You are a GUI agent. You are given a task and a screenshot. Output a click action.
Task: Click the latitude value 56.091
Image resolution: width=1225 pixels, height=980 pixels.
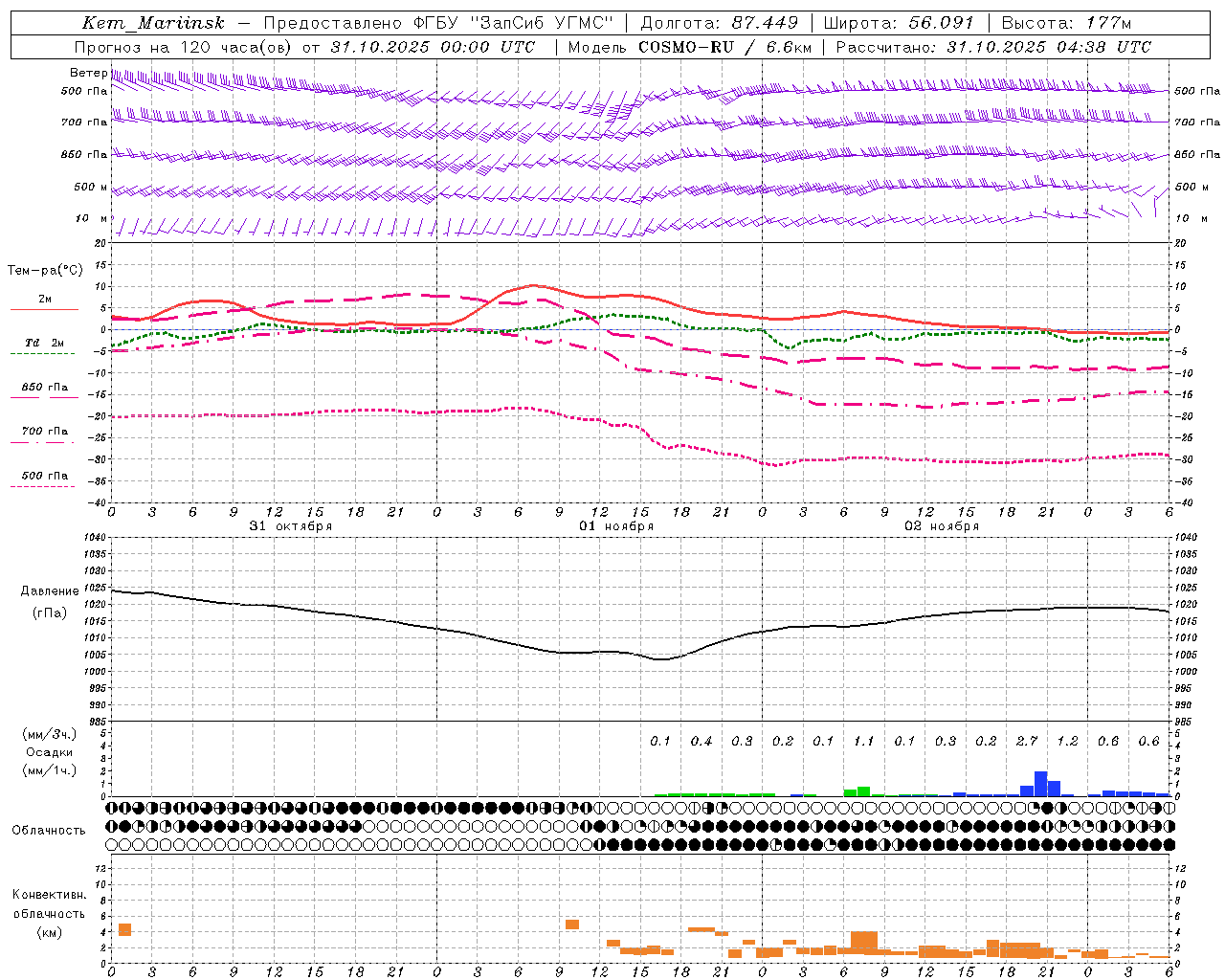941,23
